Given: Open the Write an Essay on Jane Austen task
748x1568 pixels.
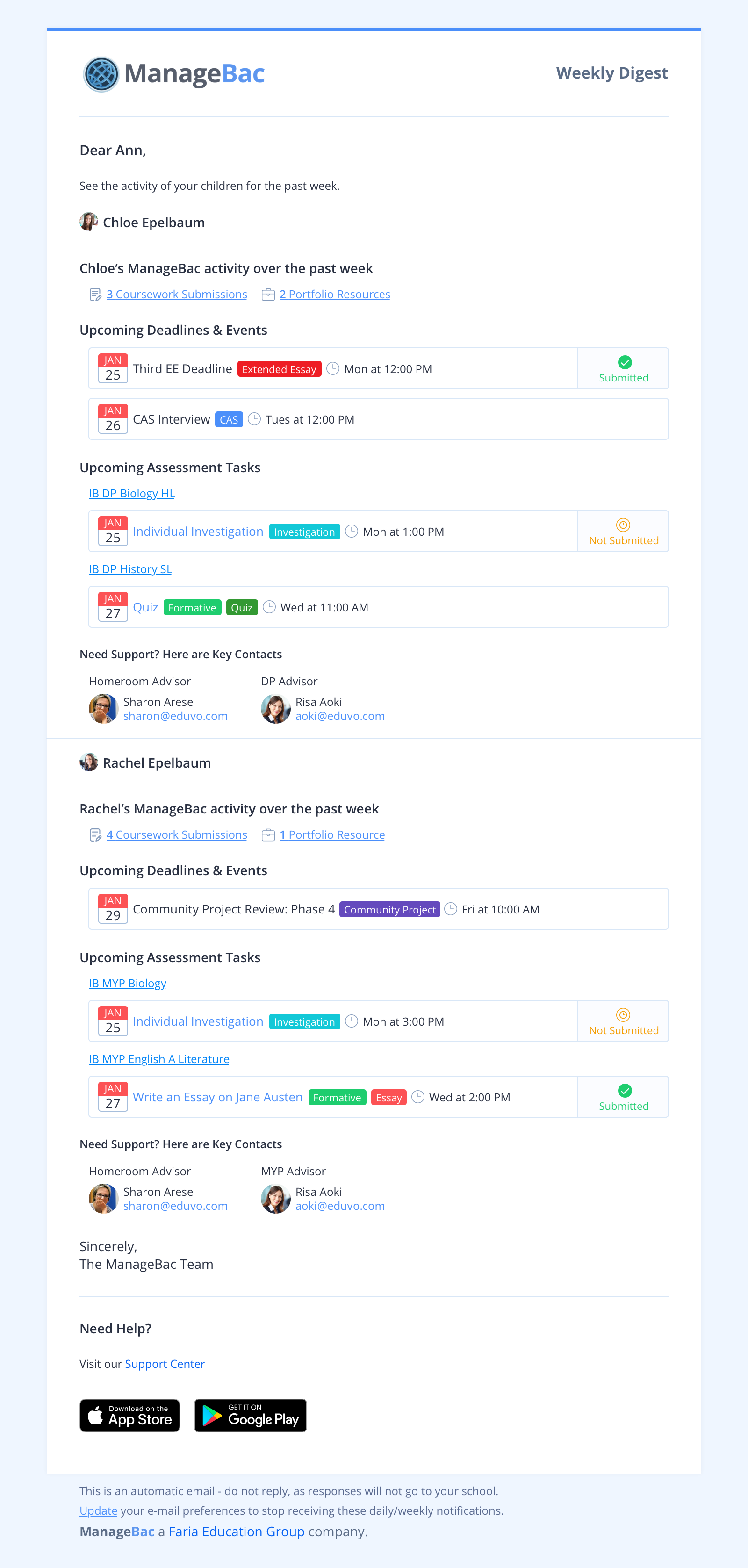Looking at the screenshot, I should tap(217, 1097).
